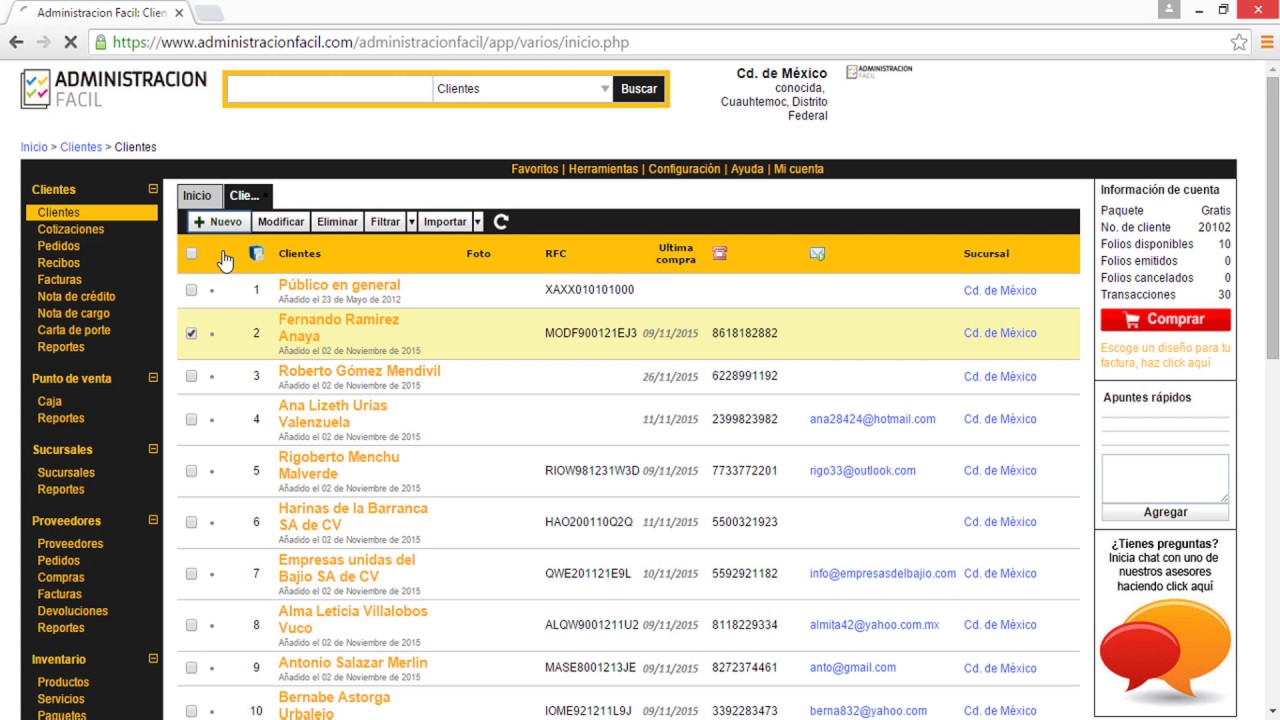Collapse the Sucursales sidebar section
The height and width of the screenshot is (720, 1280).
pos(153,449)
